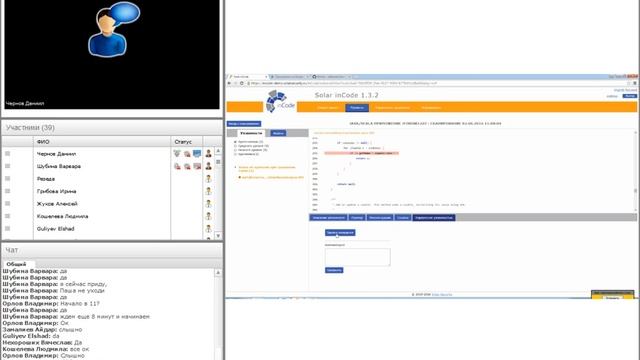The width and height of the screenshot is (640, 360).
Task: Click the webcam status icon for Чернов Даниил
Action: (x=187, y=154)
